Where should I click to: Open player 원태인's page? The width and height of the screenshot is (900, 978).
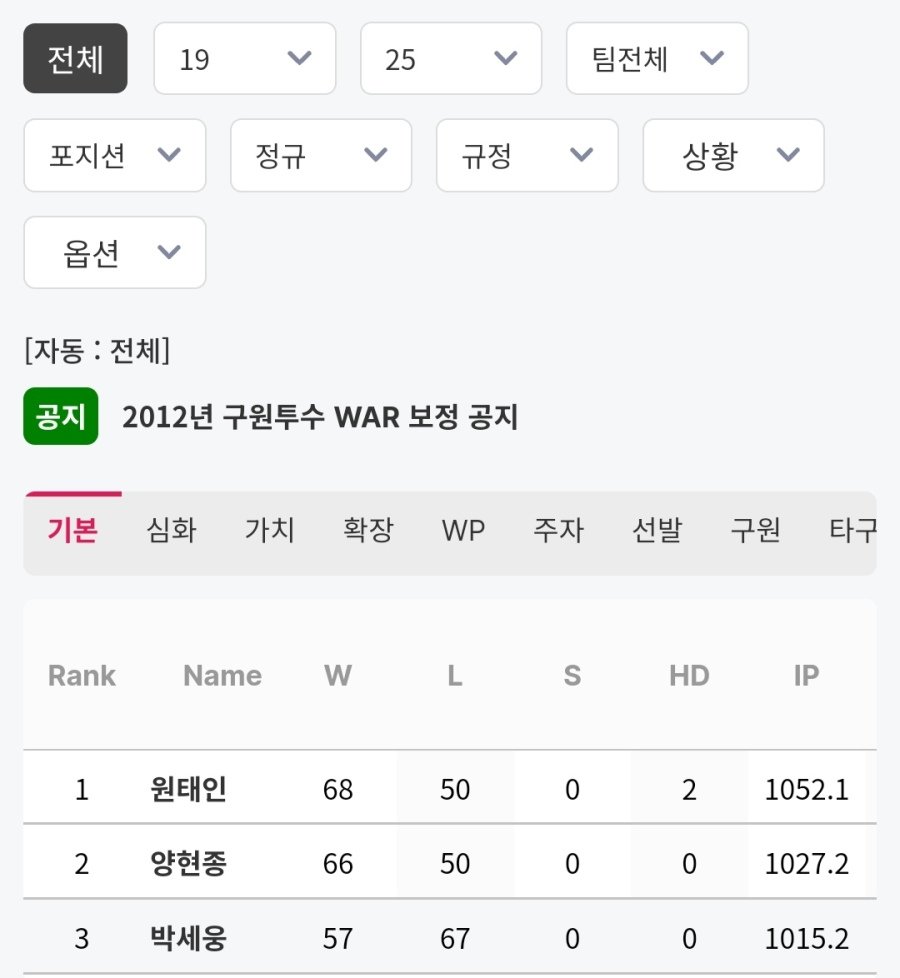coord(187,790)
